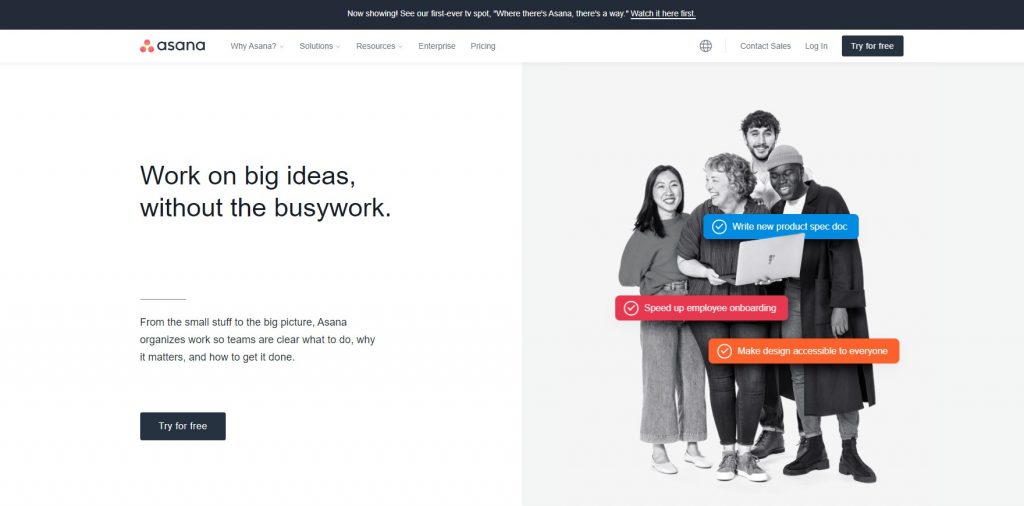
Task: Click checkmark on Write new product spec doc
Action: [x=719, y=227]
